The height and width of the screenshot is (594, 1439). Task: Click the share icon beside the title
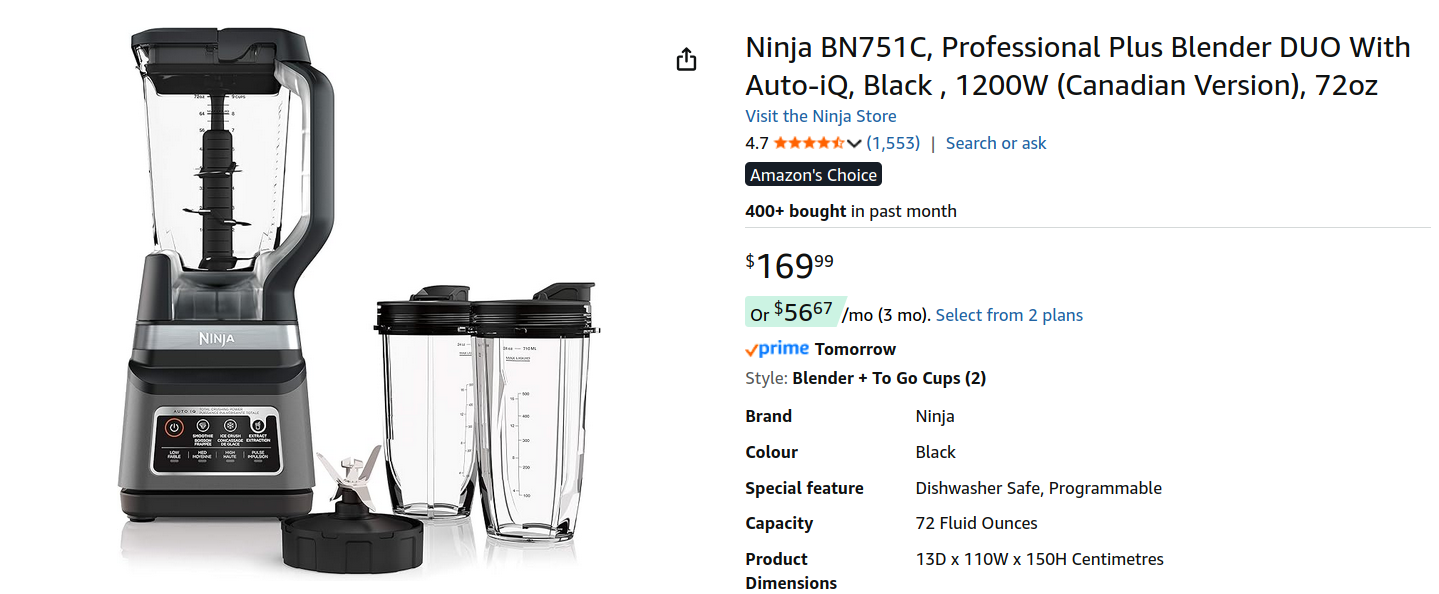click(686, 60)
